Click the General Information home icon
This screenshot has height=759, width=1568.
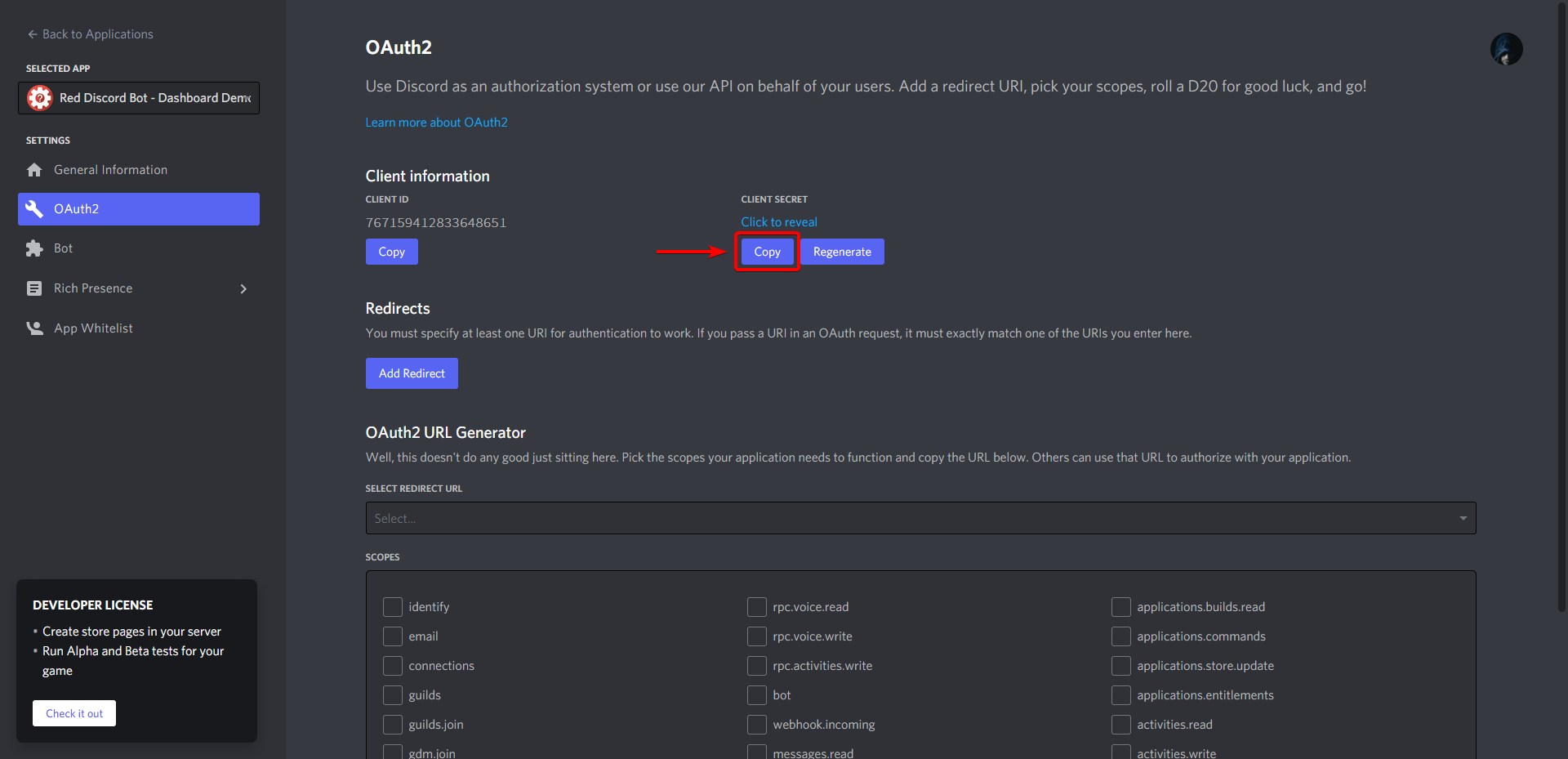pyautogui.click(x=34, y=170)
